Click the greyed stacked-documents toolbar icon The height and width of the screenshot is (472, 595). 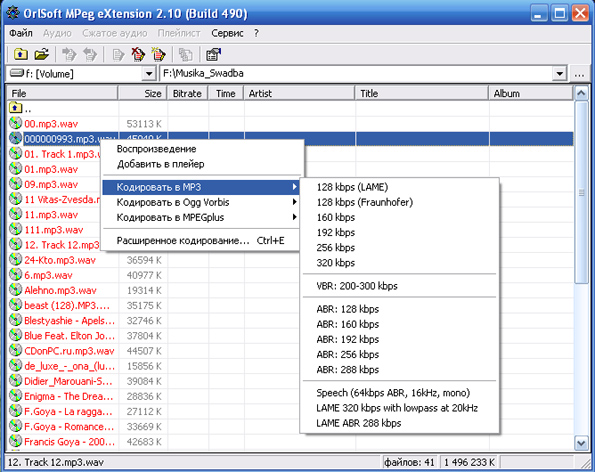click(186, 54)
